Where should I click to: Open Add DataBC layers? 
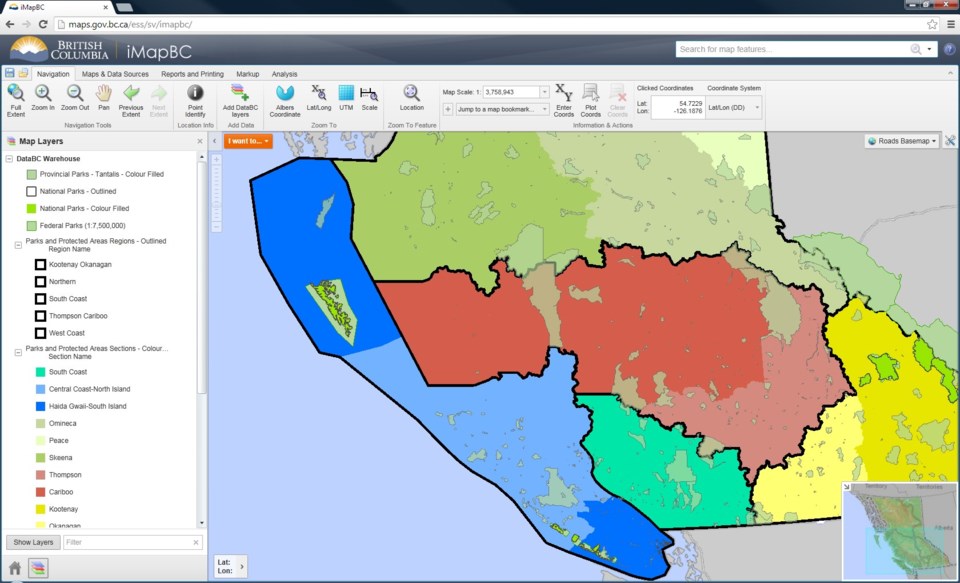tap(240, 100)
